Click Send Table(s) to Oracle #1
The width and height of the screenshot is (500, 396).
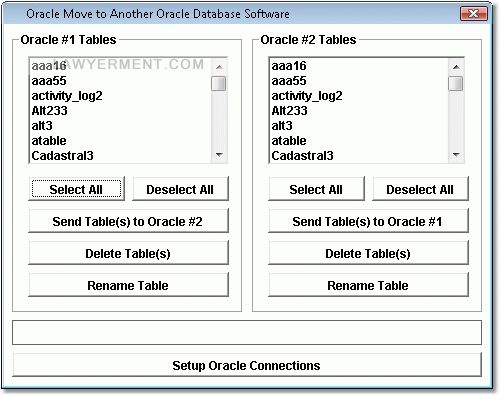pyautogui.click(x=368, y=221)
